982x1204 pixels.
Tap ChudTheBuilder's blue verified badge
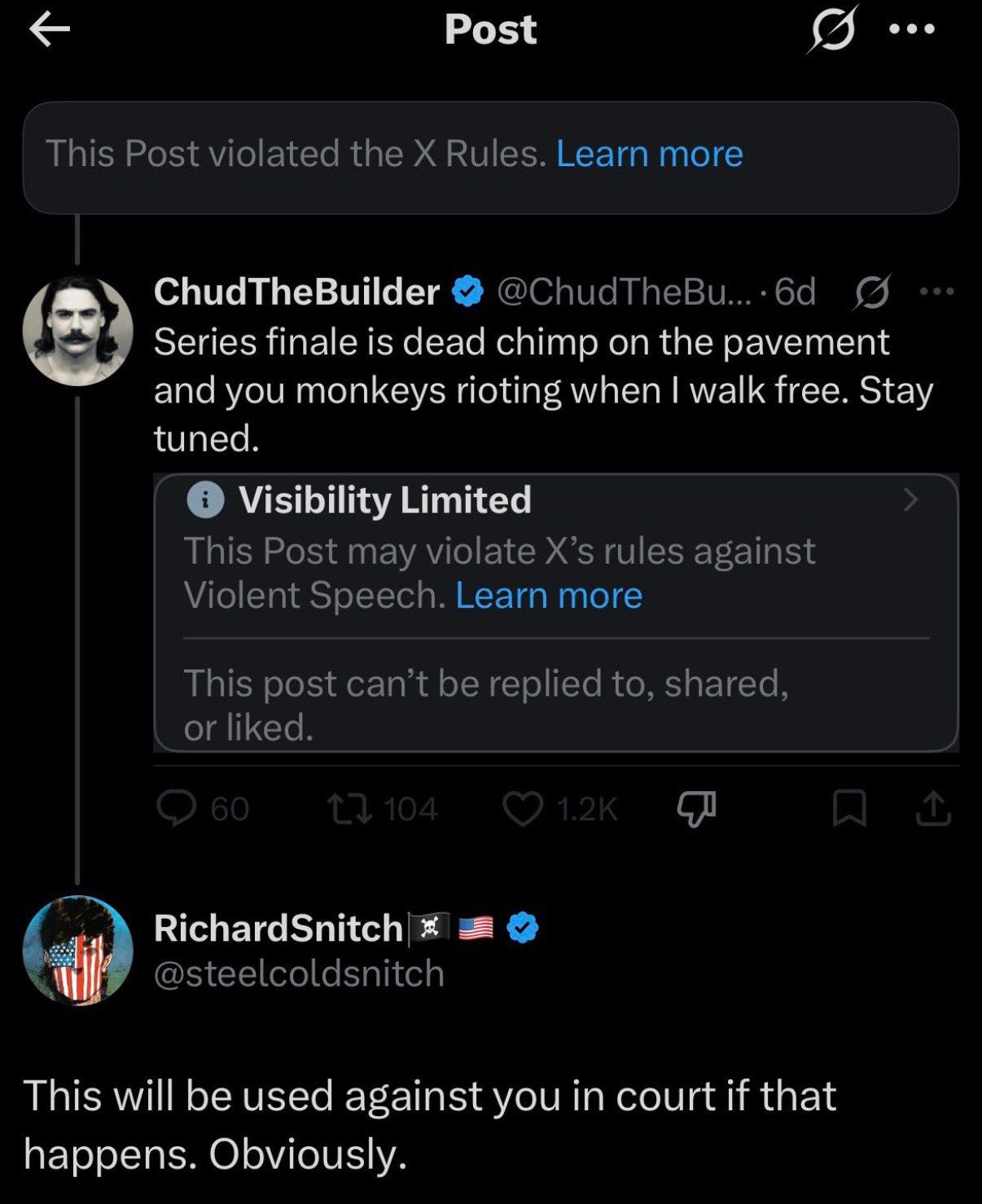pyautogui.click(x=468, y=292)
